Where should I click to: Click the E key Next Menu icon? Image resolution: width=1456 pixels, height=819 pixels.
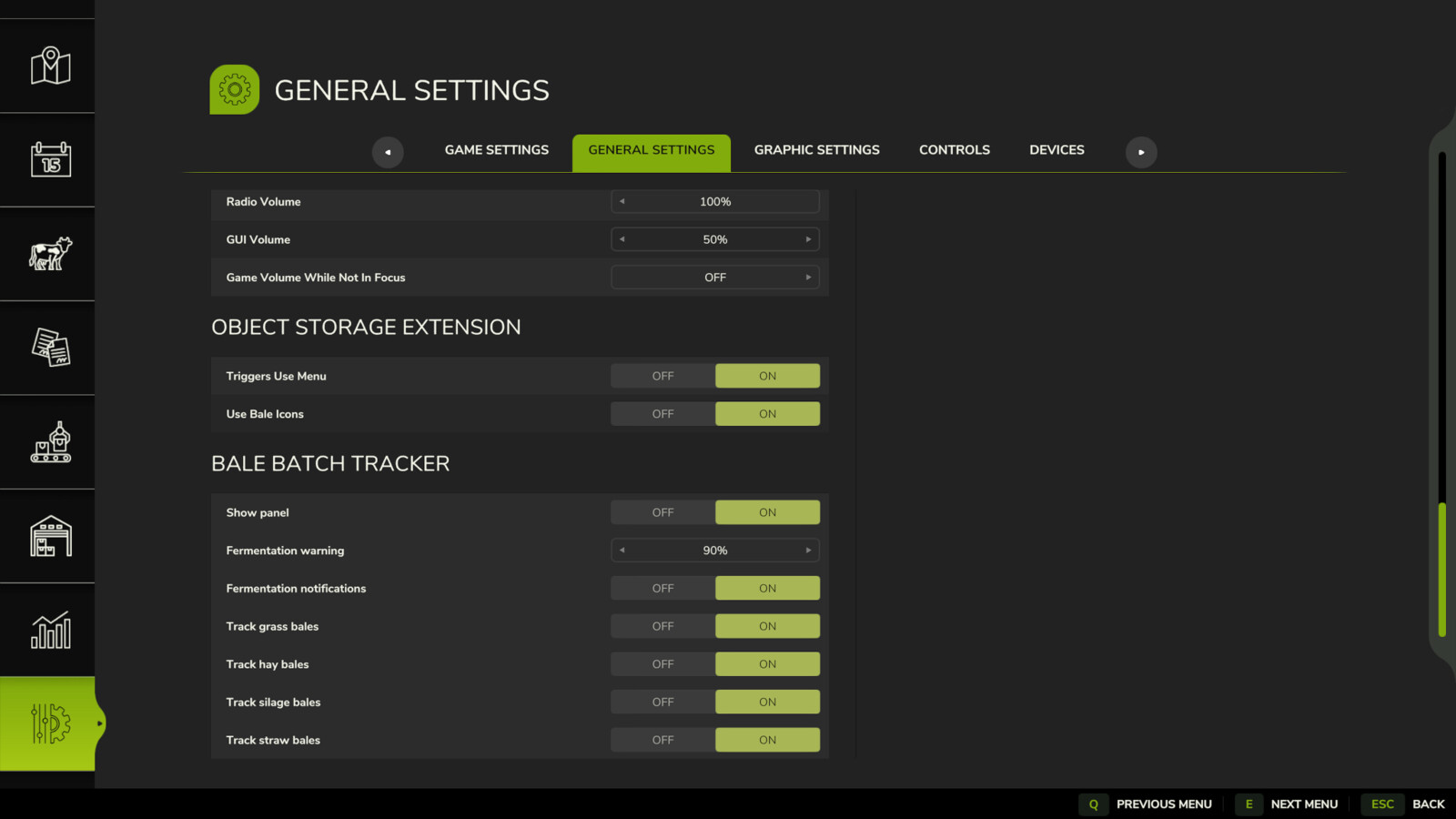click(x=1249, y=804)
